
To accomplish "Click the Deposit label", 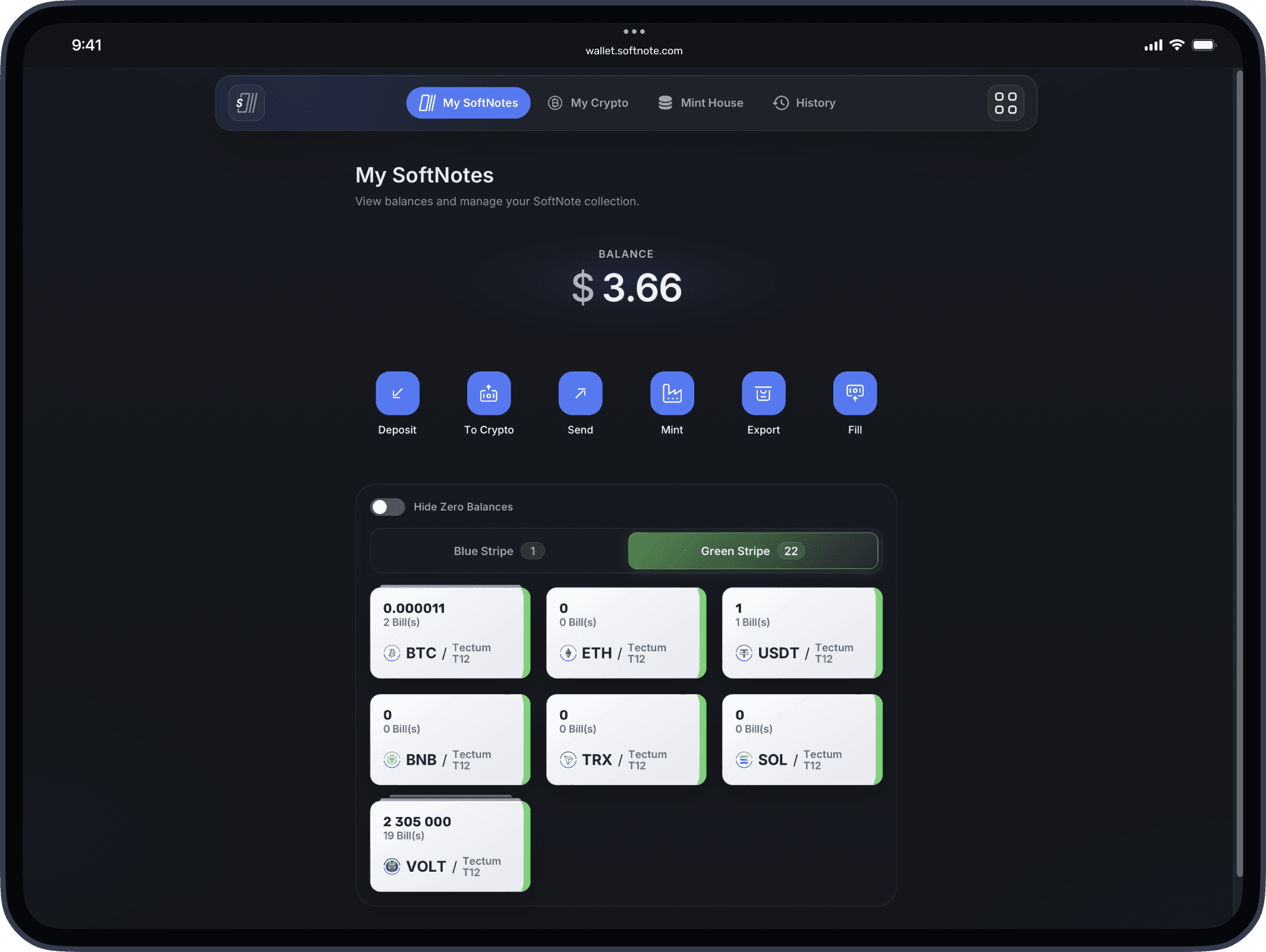I will 398,430.
